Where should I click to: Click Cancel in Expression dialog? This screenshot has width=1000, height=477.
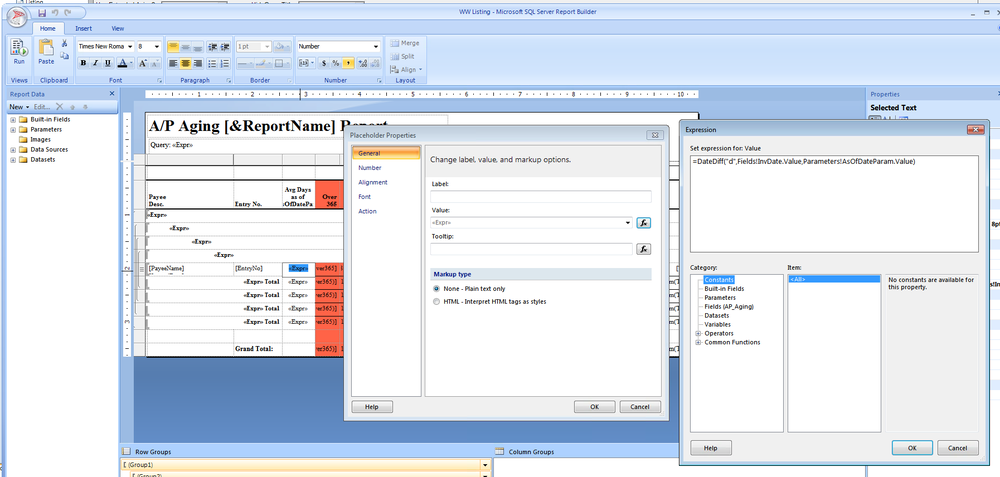(x=957, y=448)
